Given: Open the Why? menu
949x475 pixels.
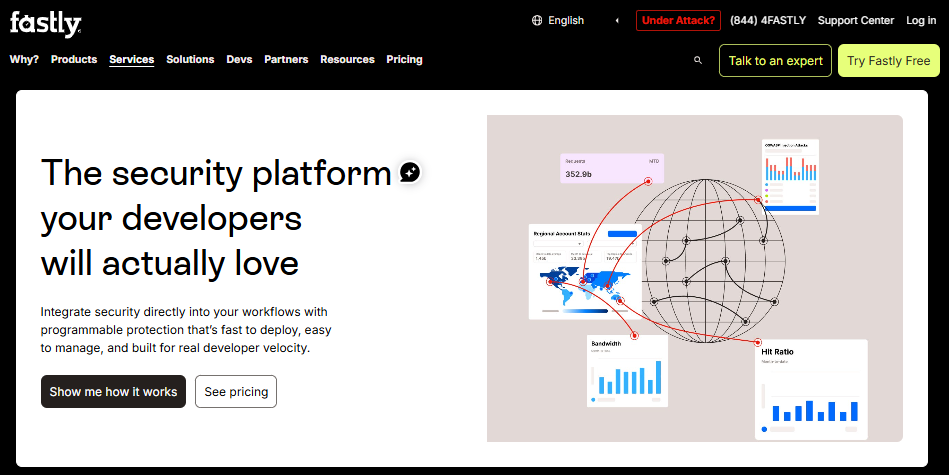Looking at the screenshot, I should coord(24,59).
